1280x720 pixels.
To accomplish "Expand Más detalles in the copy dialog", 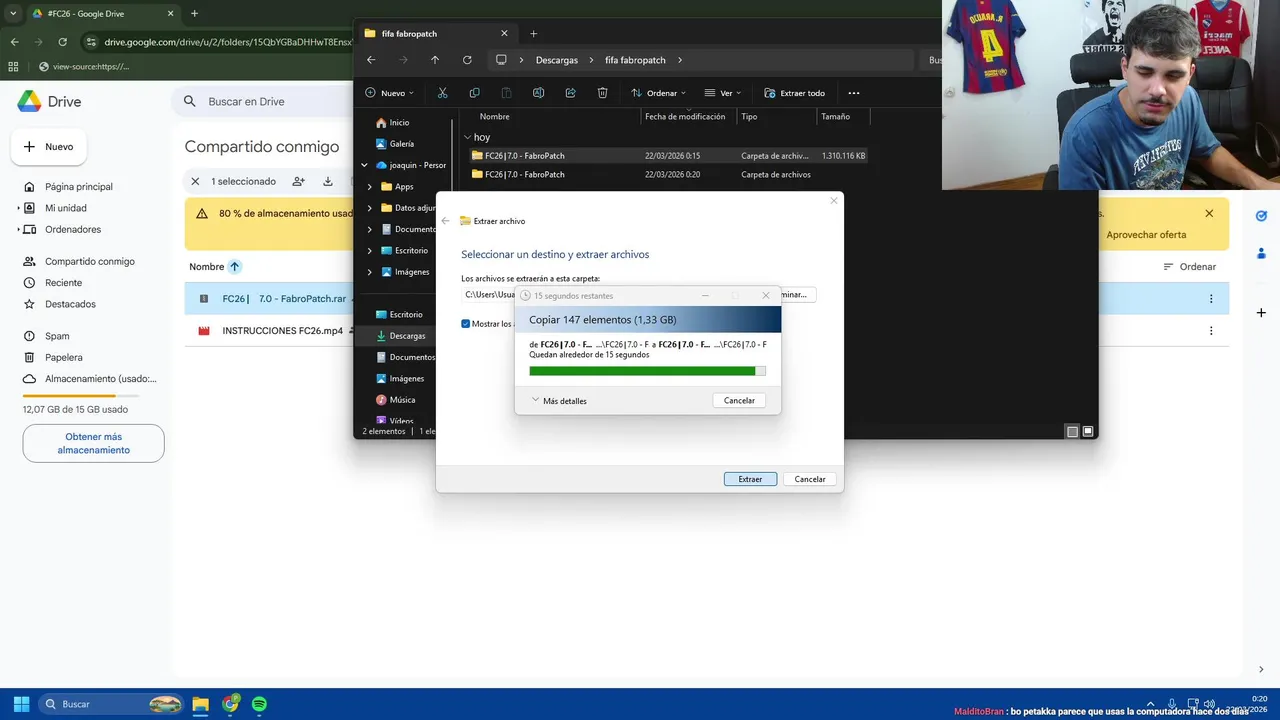I will pyautogui.click(x=560, y=400).
